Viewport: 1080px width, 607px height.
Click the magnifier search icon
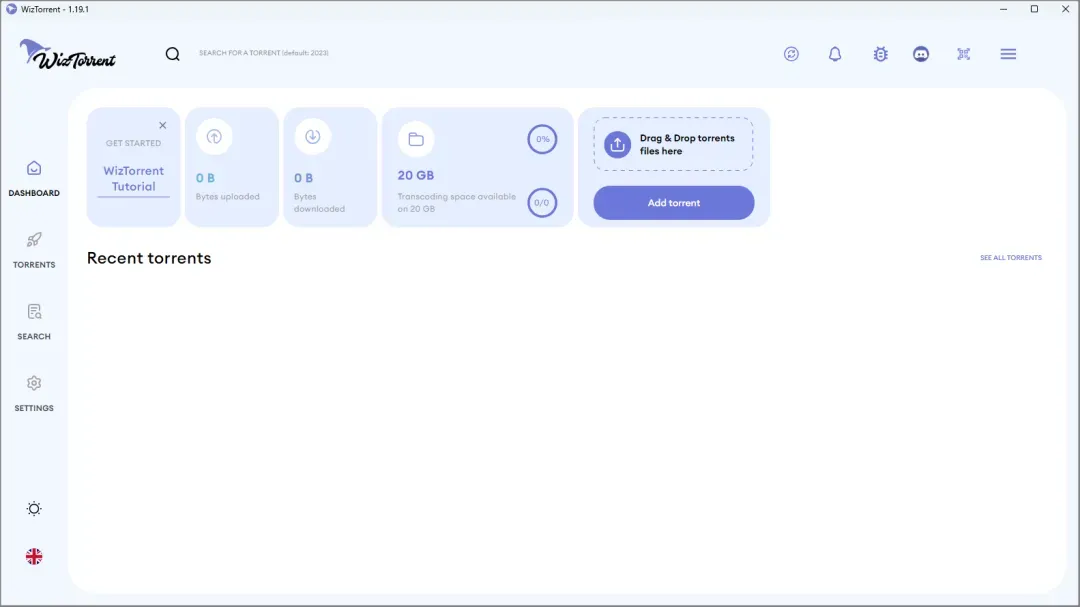172,54
